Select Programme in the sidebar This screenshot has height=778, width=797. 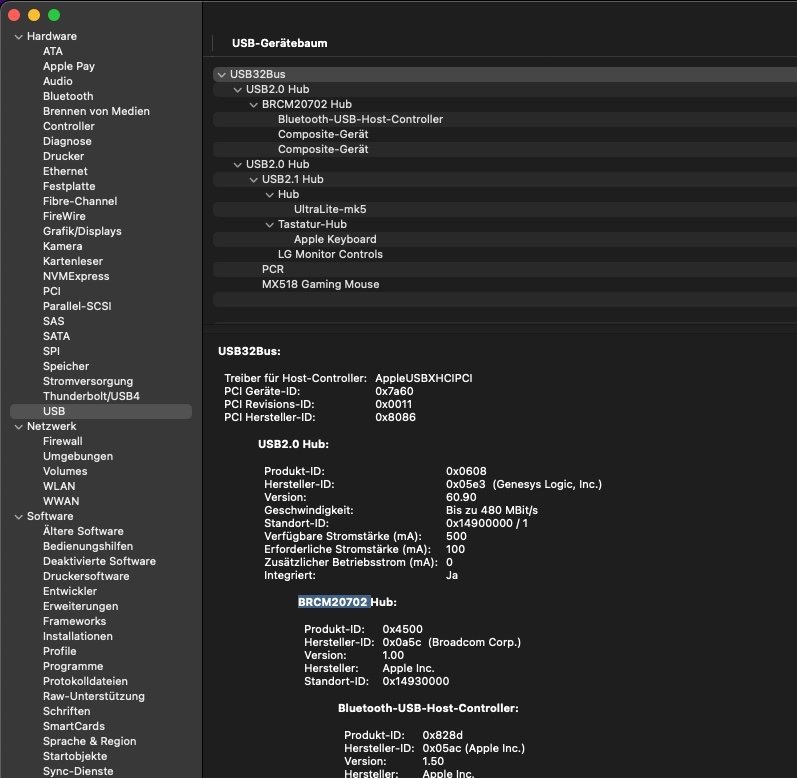point(73,666)
